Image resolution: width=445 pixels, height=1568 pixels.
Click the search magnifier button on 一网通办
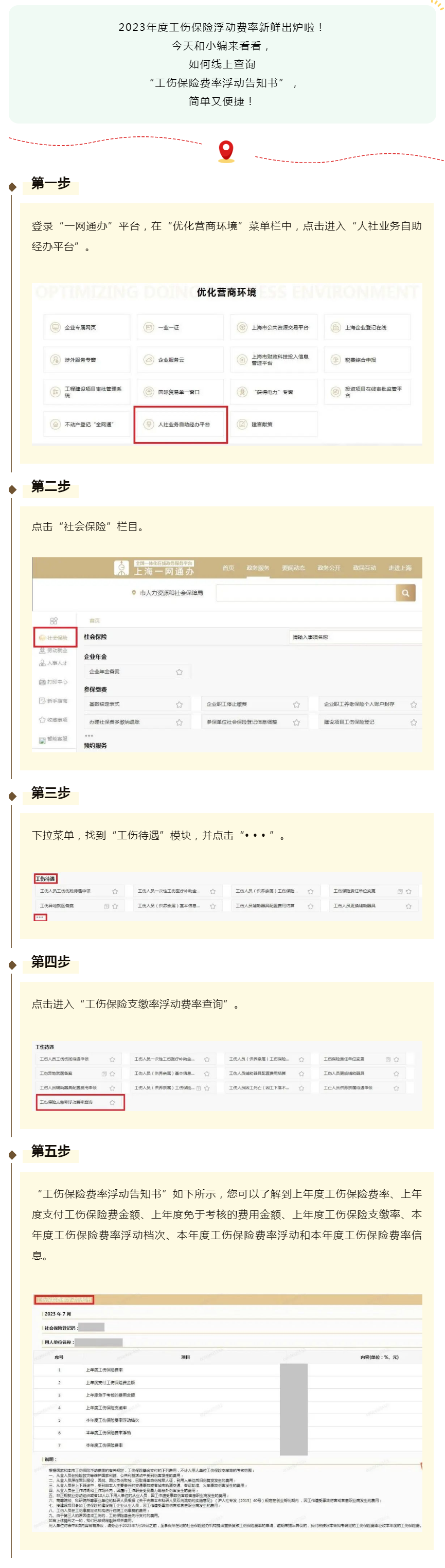tap(405, 592)
